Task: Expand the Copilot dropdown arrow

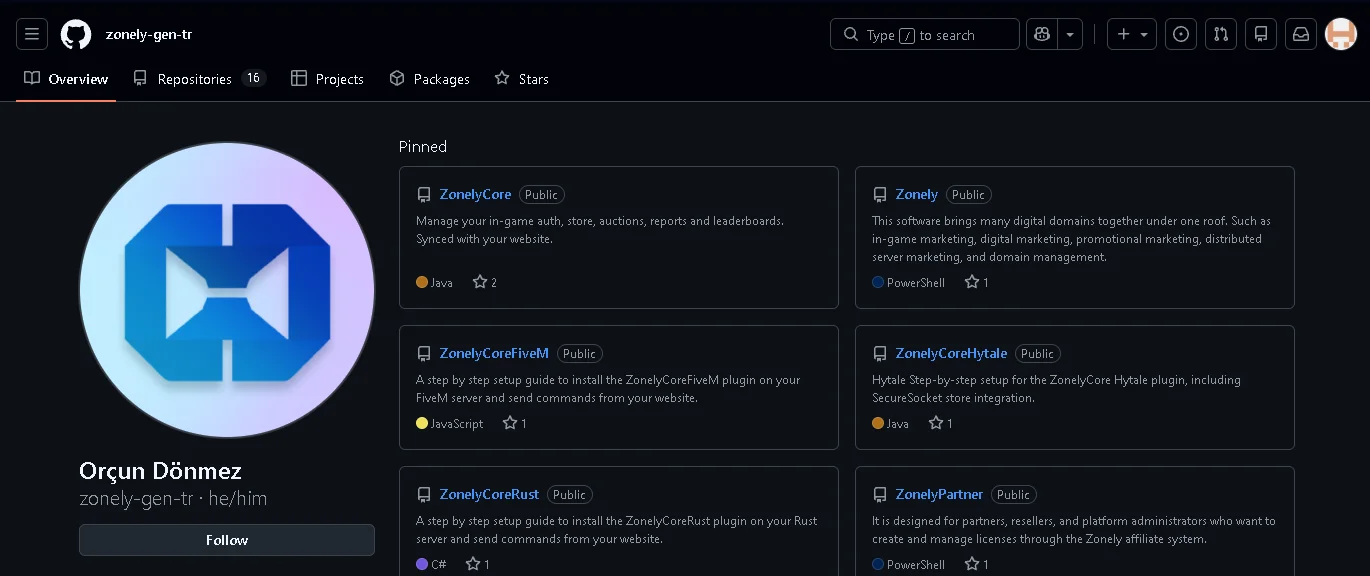Action: pos(1070,34)
